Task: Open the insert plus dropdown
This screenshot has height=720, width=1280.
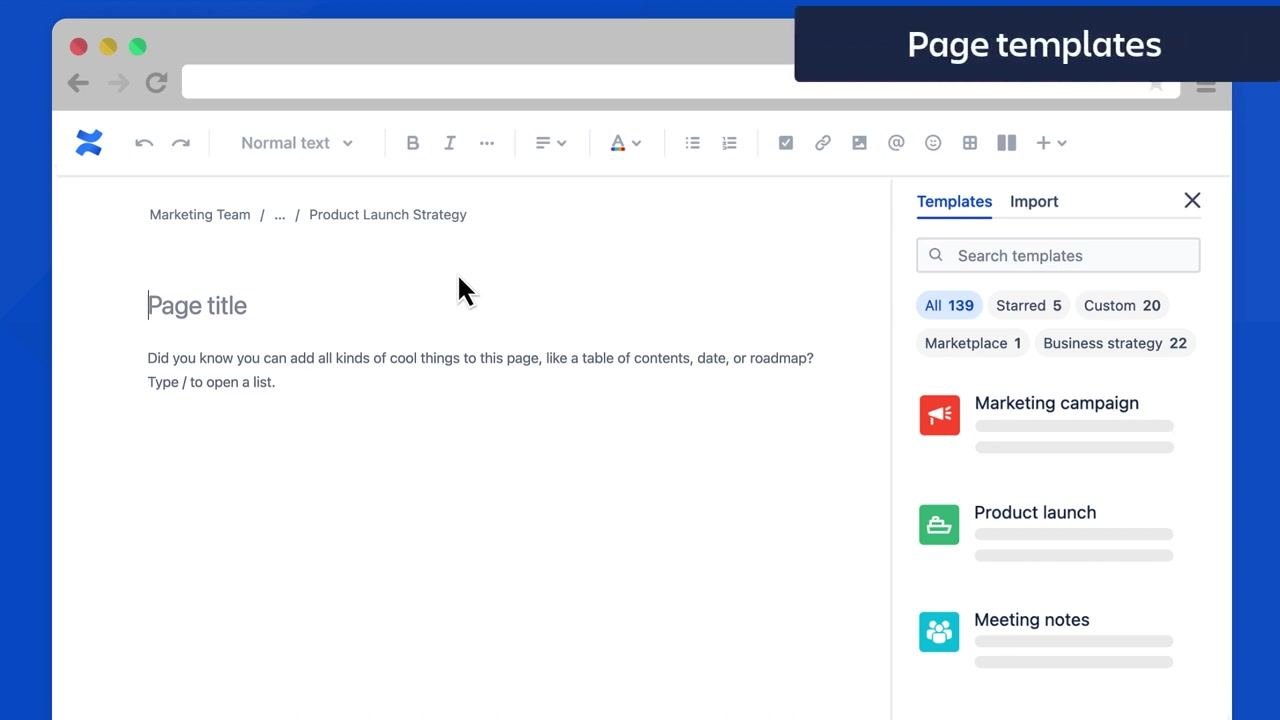Action: [x=1051, y=143]
